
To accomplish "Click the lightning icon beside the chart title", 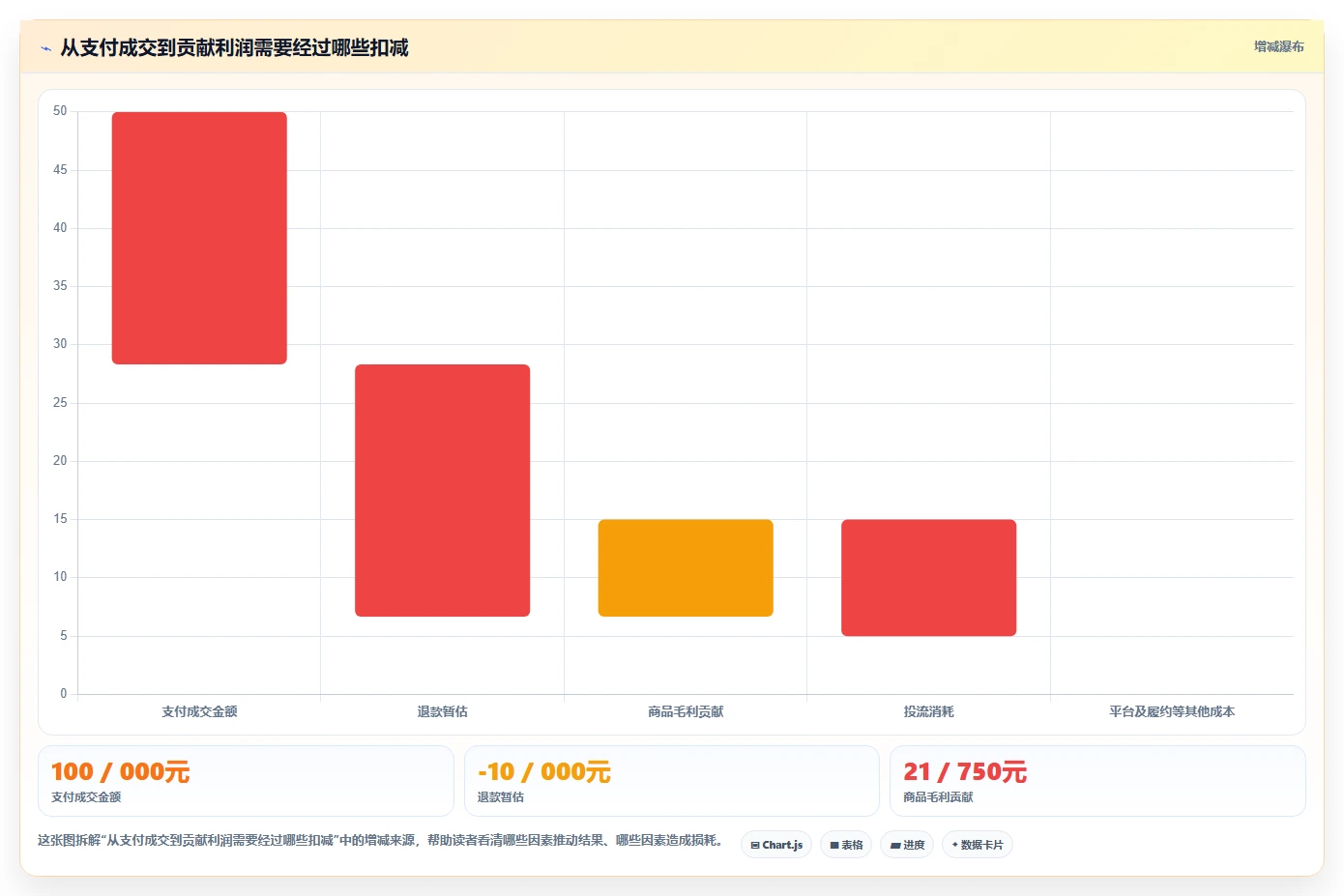I will click(x=45, y=48).
